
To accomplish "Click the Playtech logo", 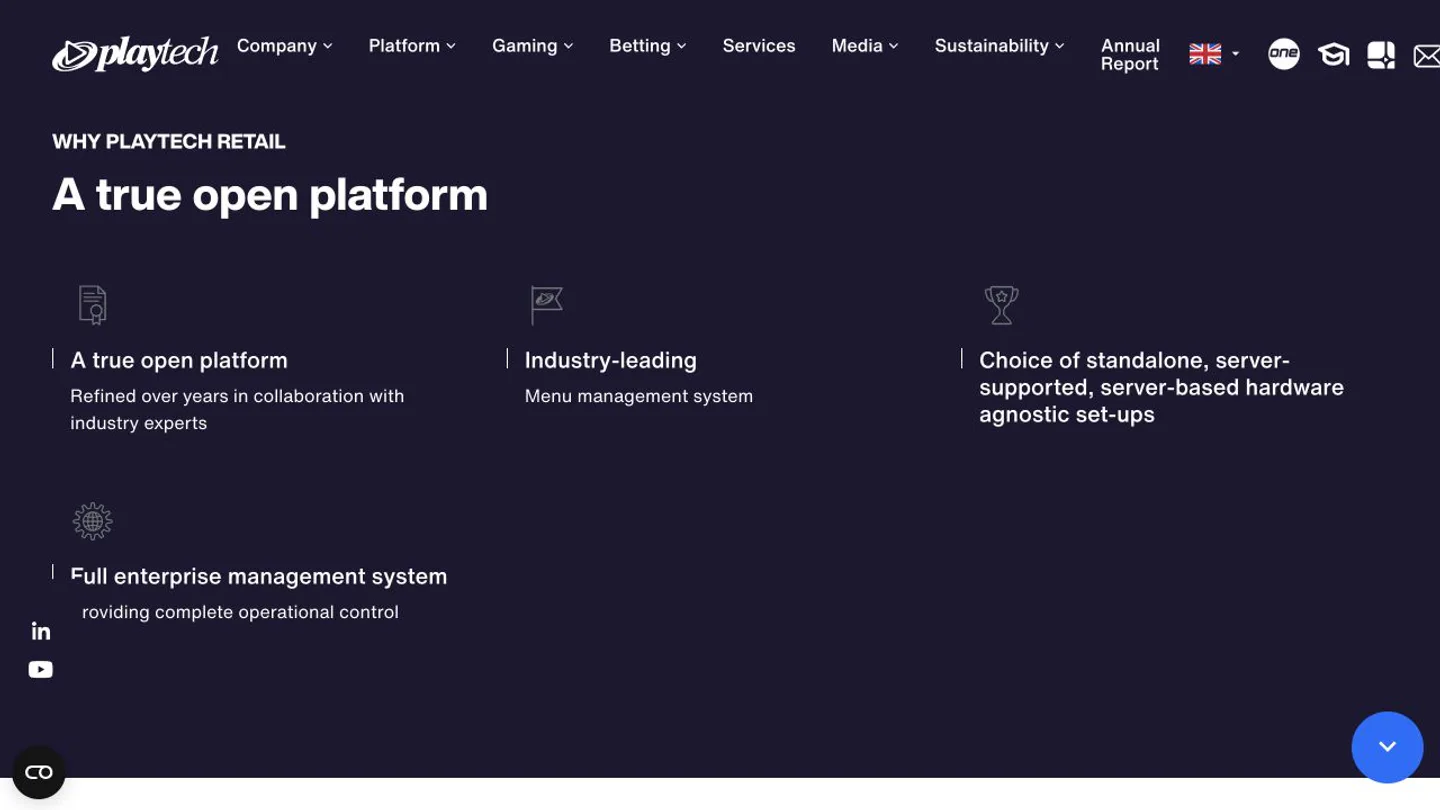I will (135, 54).
